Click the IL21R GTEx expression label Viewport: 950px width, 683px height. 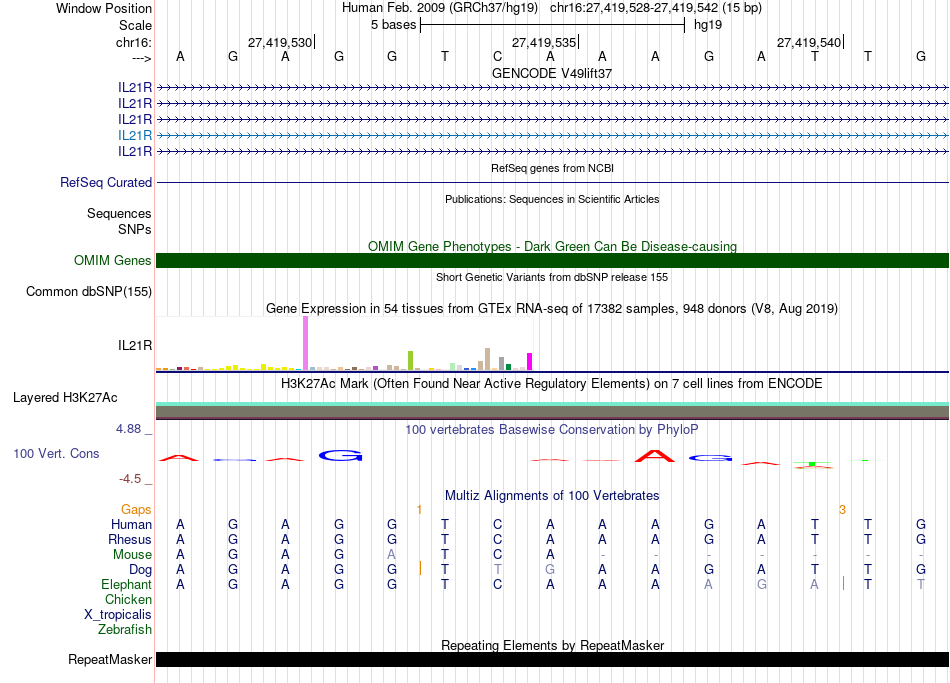(x=135, y=345)
